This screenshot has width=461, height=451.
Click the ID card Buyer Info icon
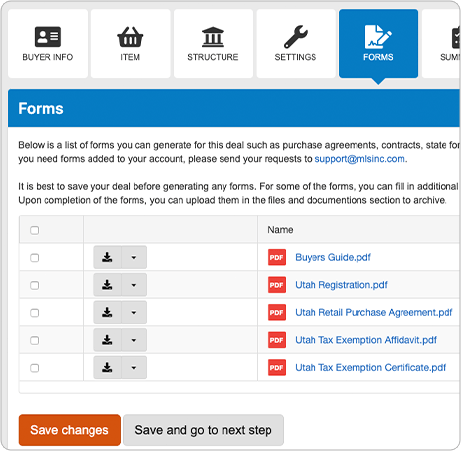coord(48,37)
